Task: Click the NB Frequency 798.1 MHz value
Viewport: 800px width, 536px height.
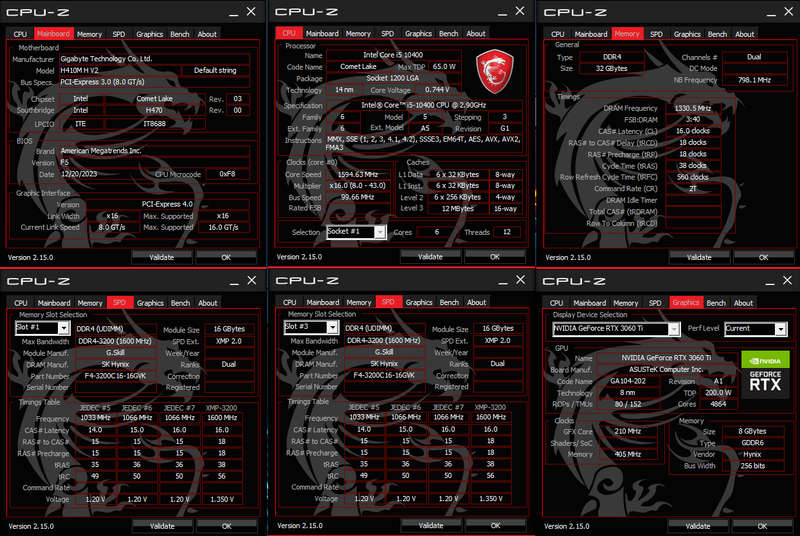Action: point(754,80)
